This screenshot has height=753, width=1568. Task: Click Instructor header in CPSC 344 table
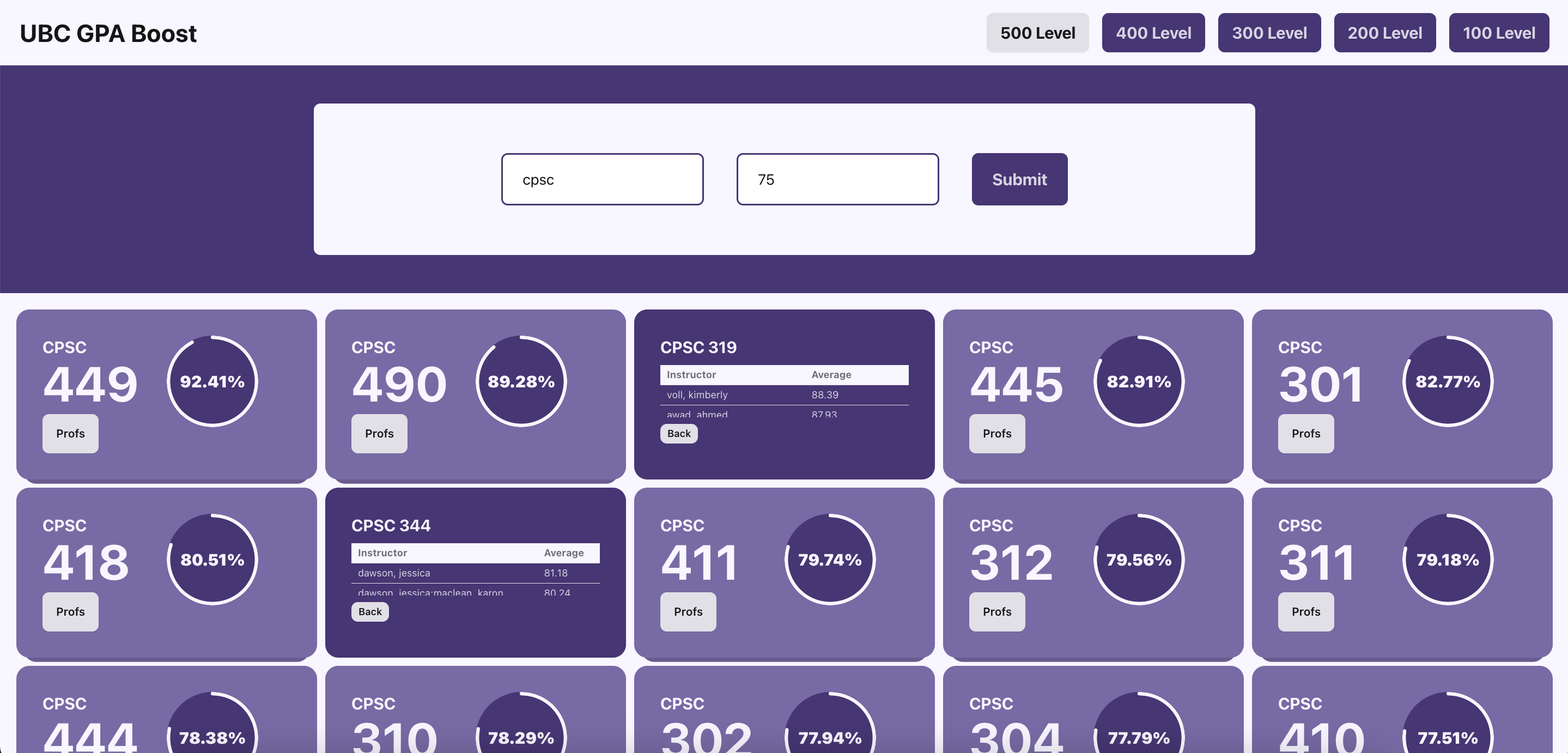pos(382,554)
